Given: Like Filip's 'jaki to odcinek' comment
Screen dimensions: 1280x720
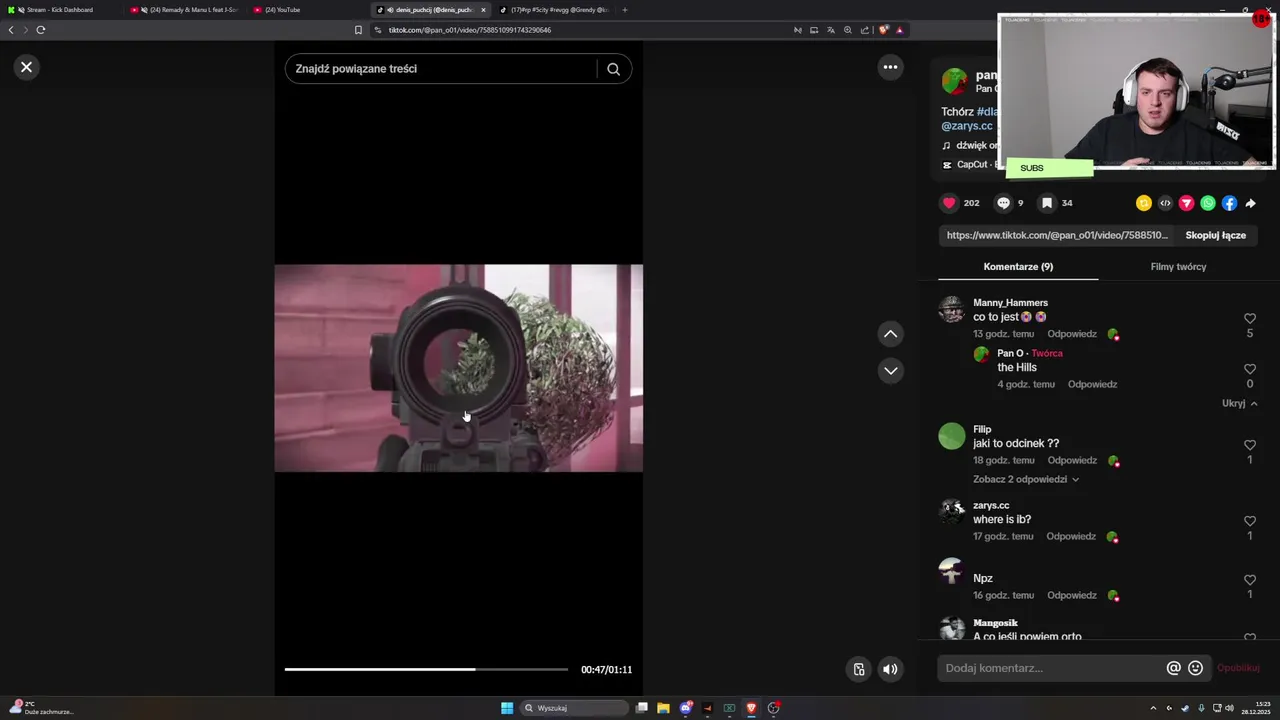Looking at the screenshot, I should pyautogui.click(x=1249, y=445).
